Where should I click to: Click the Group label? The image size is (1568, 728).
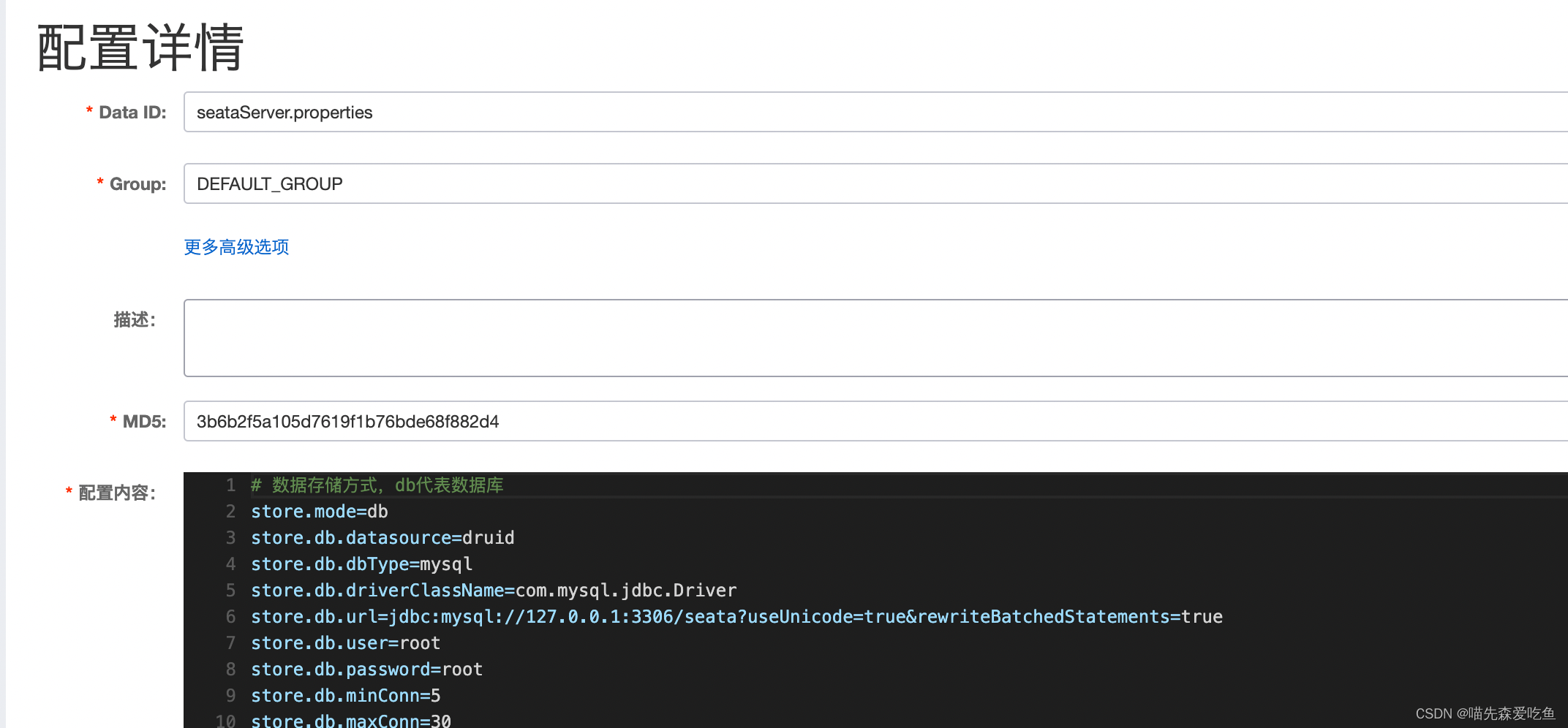pyautogui.click(x=137, y=184)
